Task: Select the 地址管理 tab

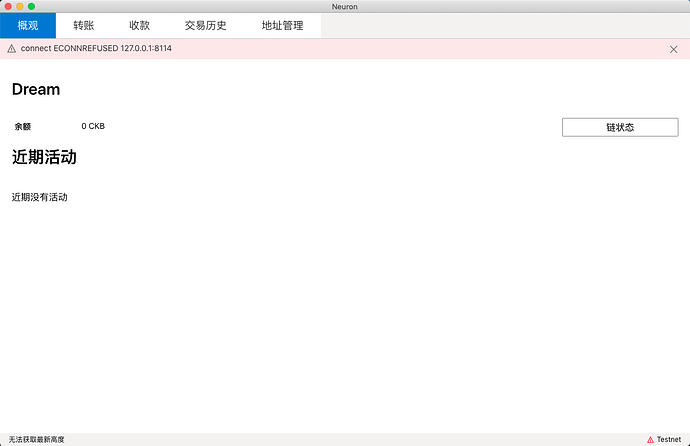Action: [282, 26]
